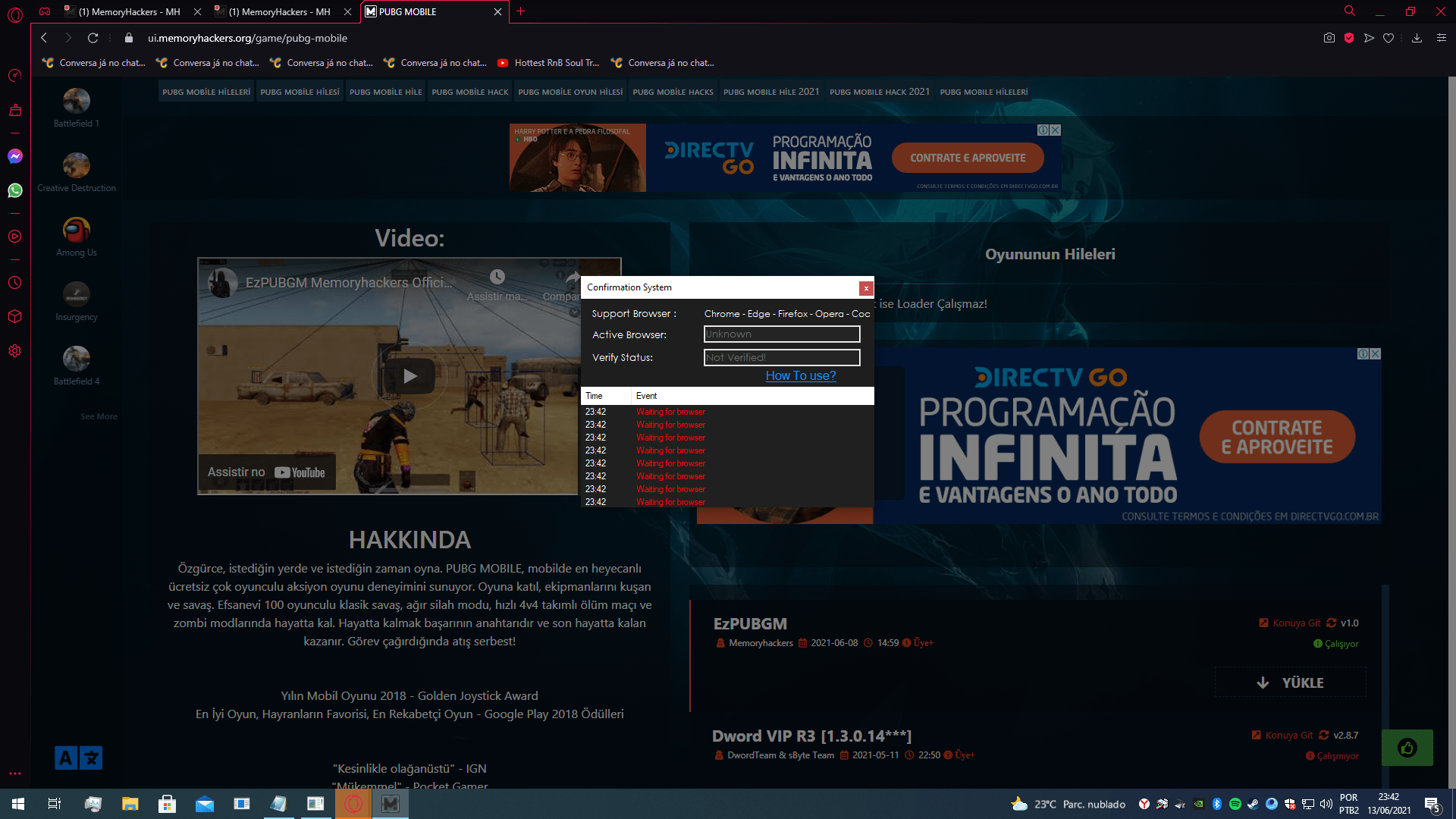1456x819 pixels.
Task: Open File Explorer from the taskbar
Action: [130, 804]
